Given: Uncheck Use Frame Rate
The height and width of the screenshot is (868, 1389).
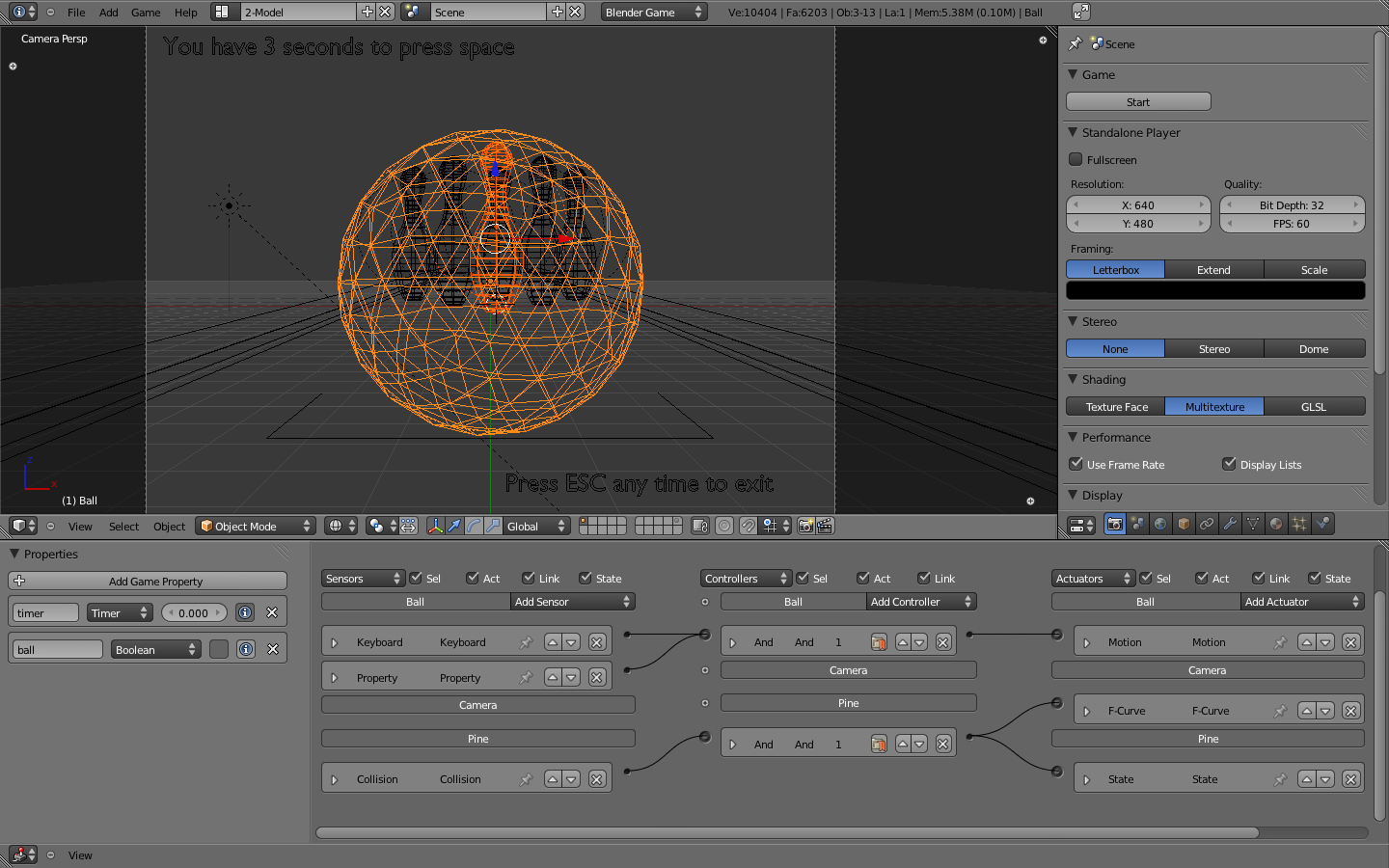Looking at the screenshot, I should coord(1076,464).
